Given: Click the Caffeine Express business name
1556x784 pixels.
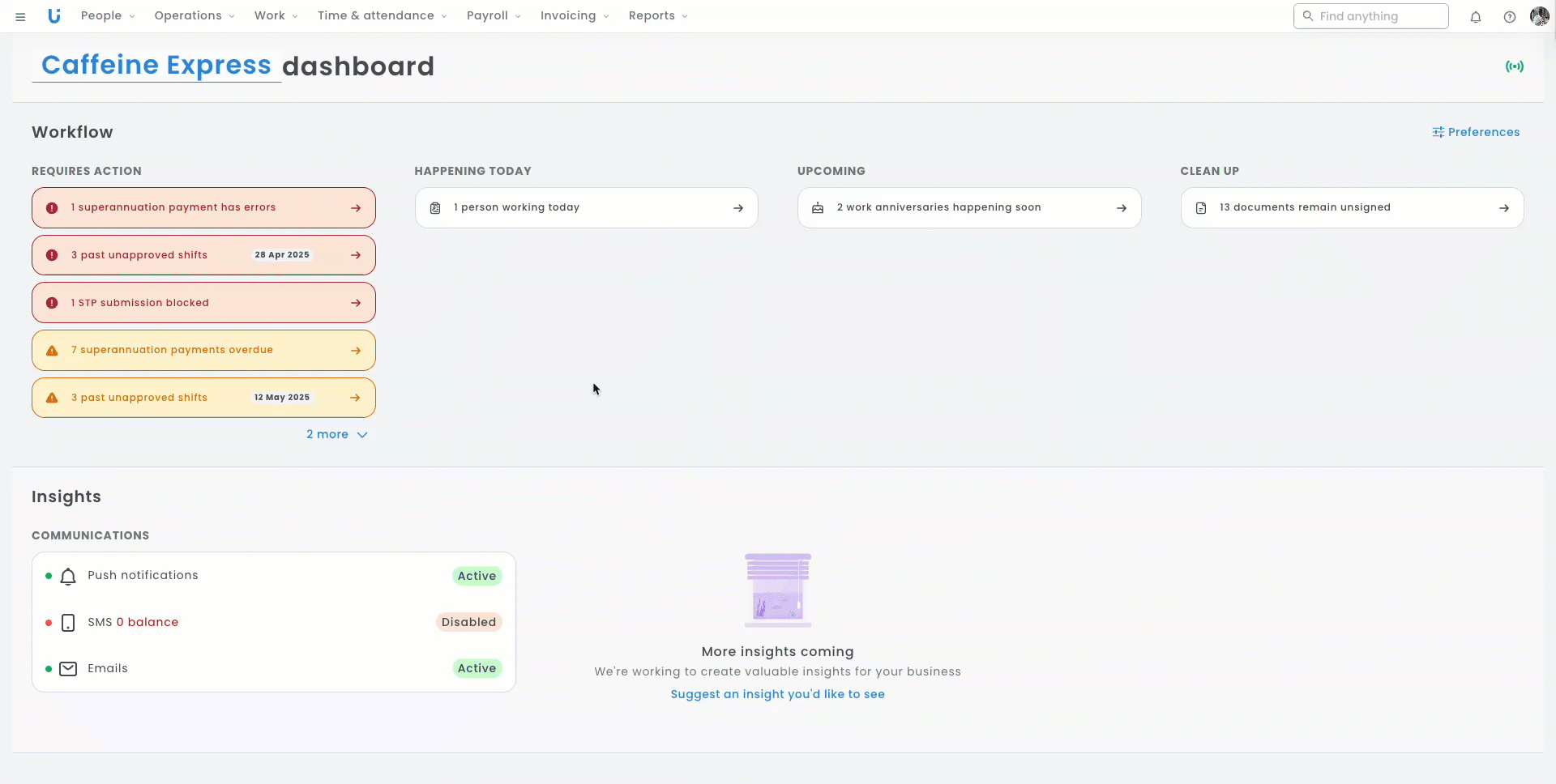Looking at the screenshot, I should click(x=156, y=66).
